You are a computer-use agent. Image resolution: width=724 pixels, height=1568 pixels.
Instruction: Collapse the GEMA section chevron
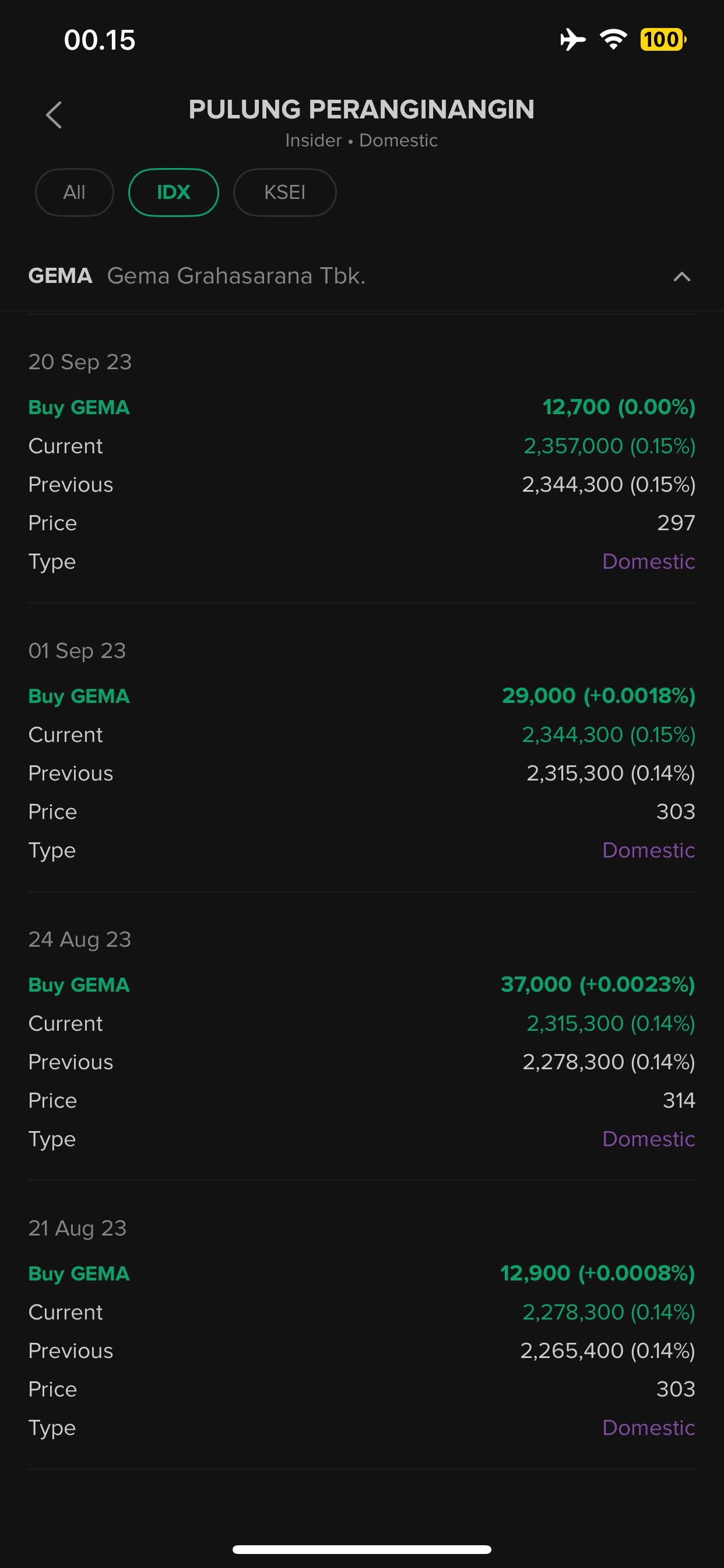(x=681, y=277)
